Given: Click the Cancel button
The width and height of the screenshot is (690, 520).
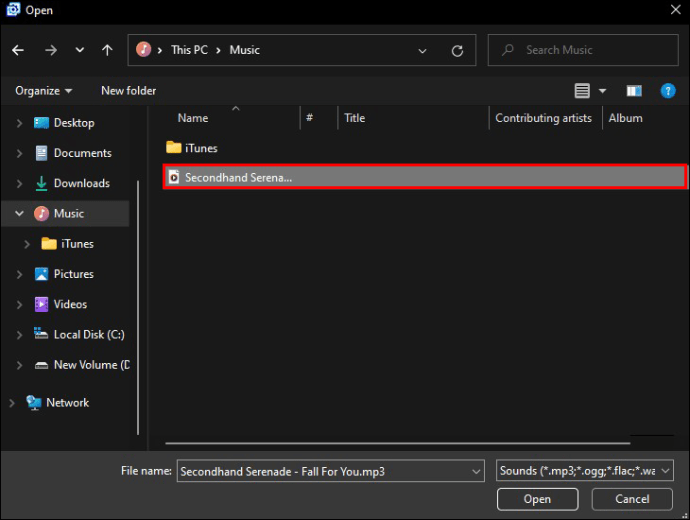Looking at the screenshot, I should [x=632, y=499].
